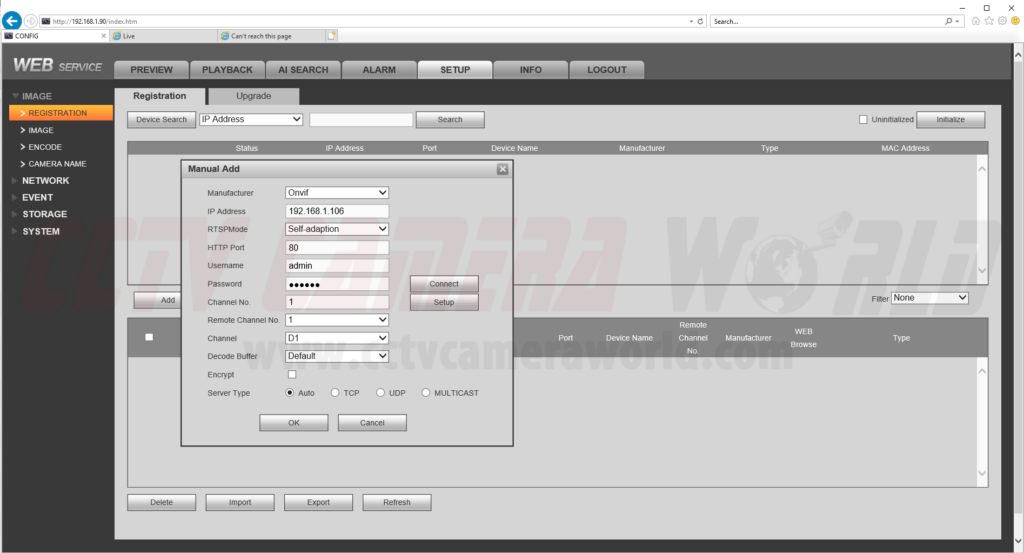Click the browser favorites star icon

tap(989, 21)
